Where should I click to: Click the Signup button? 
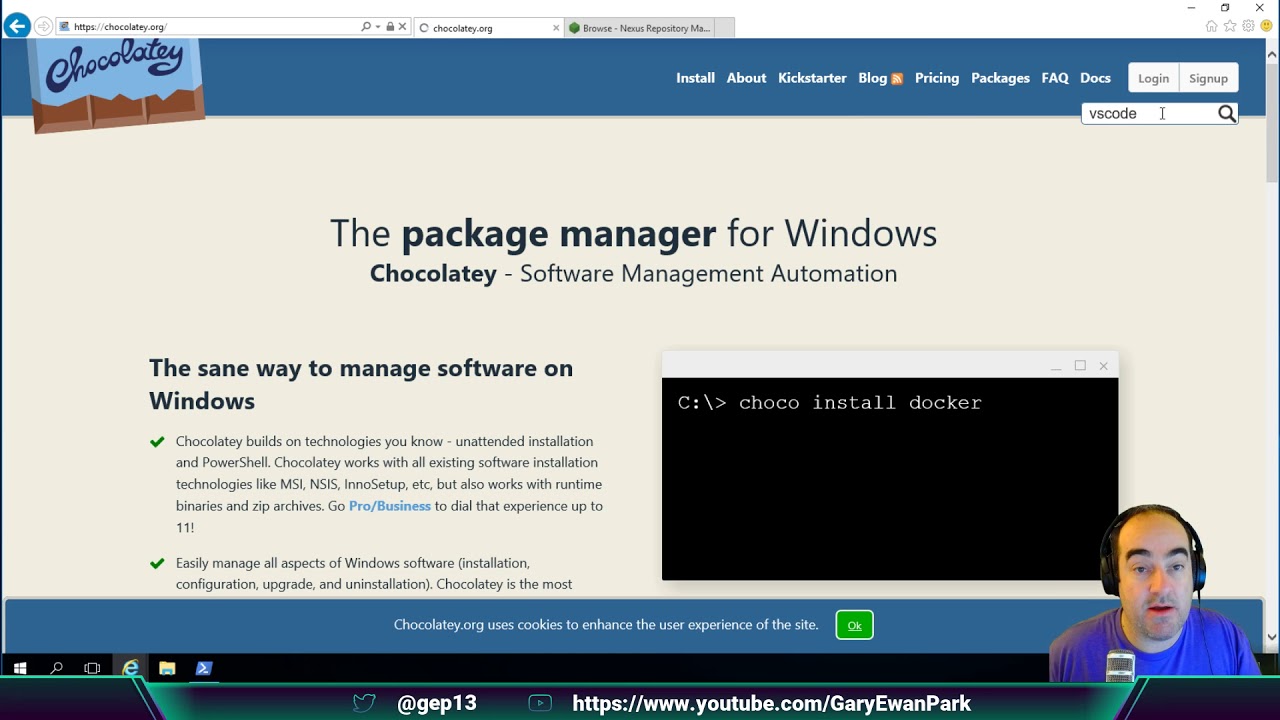click(x=1208, y=78)
